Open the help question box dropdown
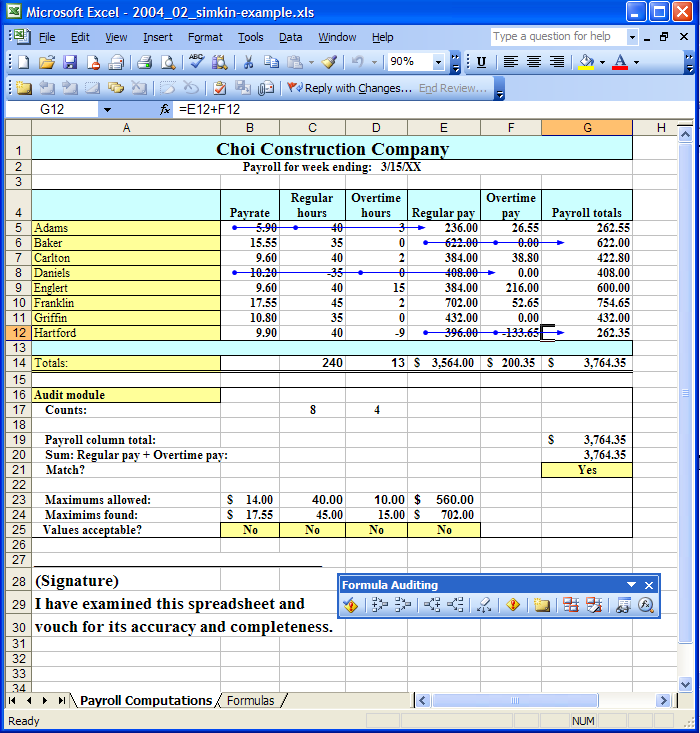This screenshot has width=700, height=733. point(632,37)
